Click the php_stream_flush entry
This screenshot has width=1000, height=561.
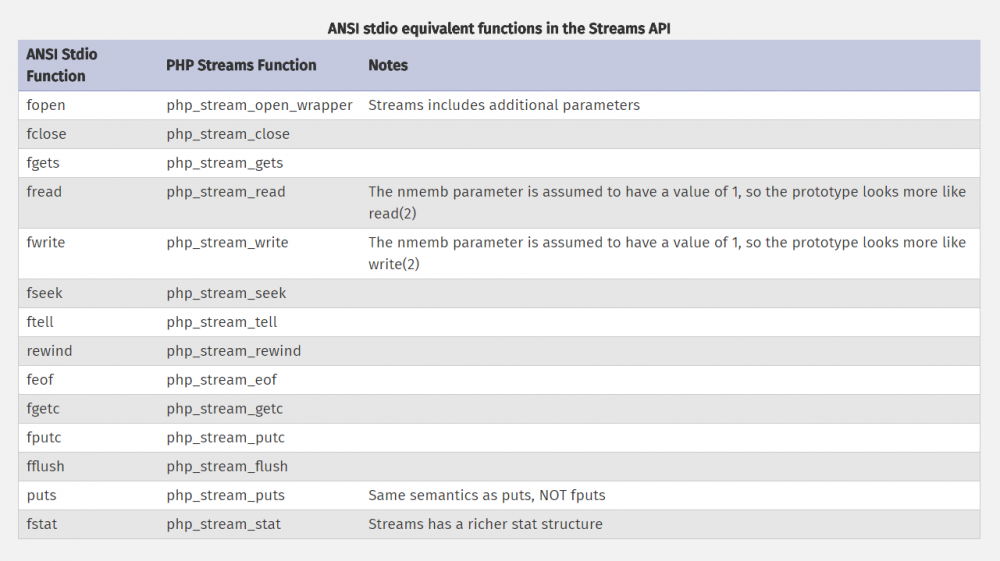point(227,466)
